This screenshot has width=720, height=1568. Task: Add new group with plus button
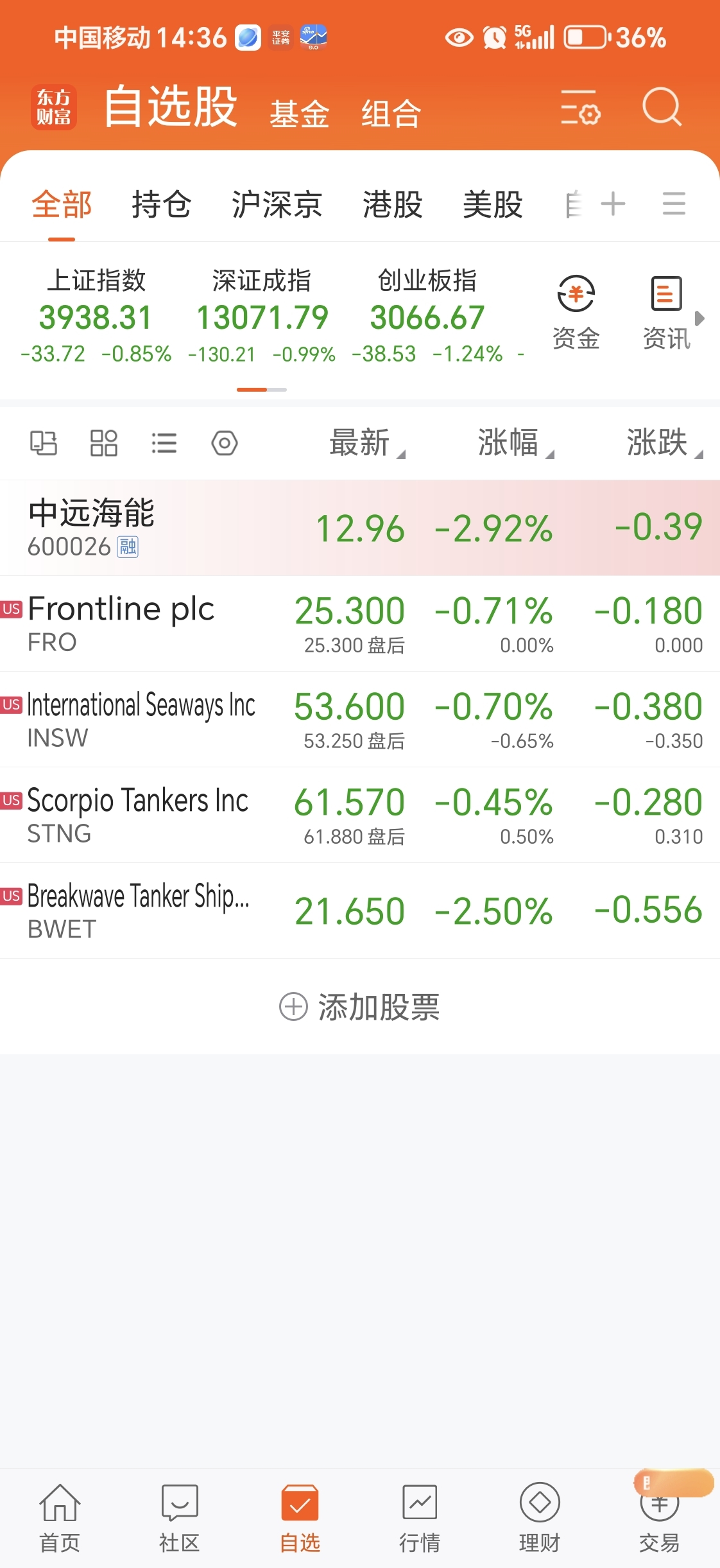click(613, 204)
